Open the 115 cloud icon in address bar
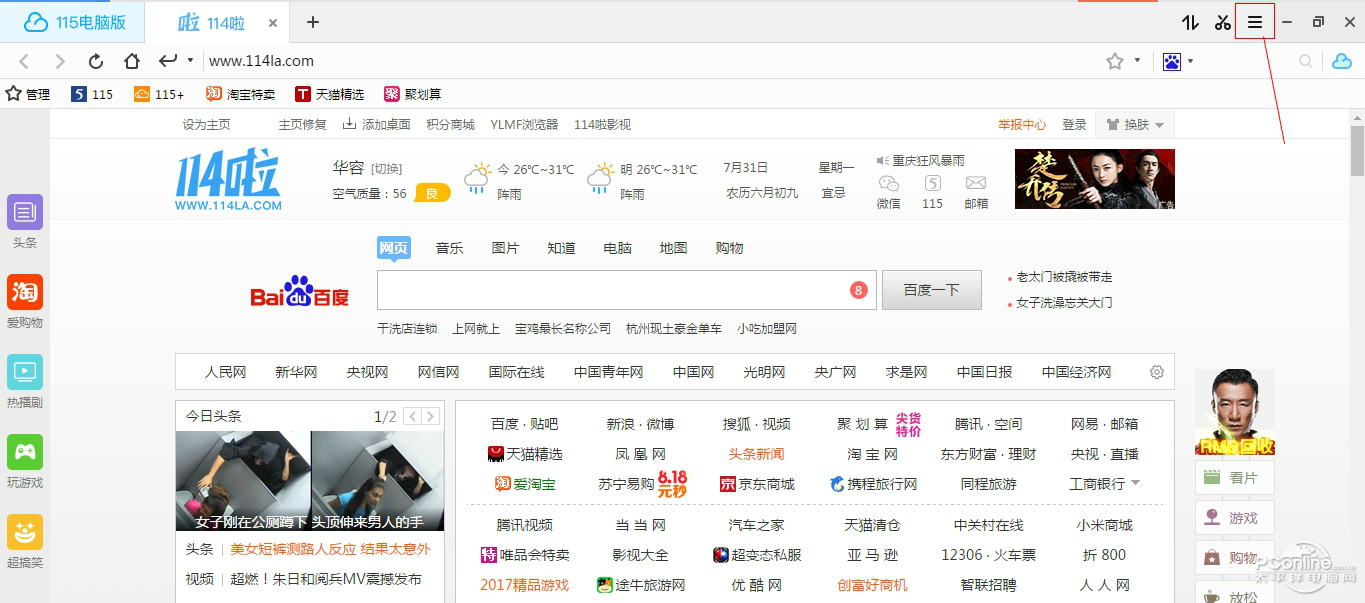Viewport: 1365px width, 603px height. tap(1342, 61)
